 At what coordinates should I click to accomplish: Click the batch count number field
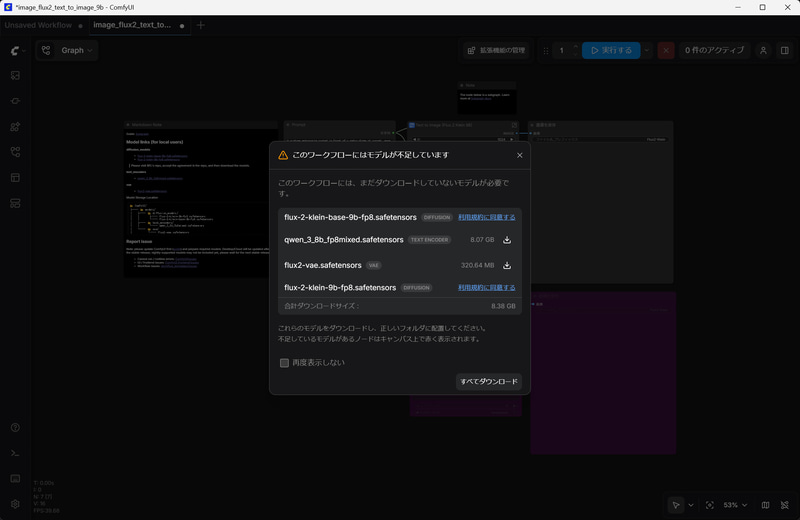pos(562,51)
